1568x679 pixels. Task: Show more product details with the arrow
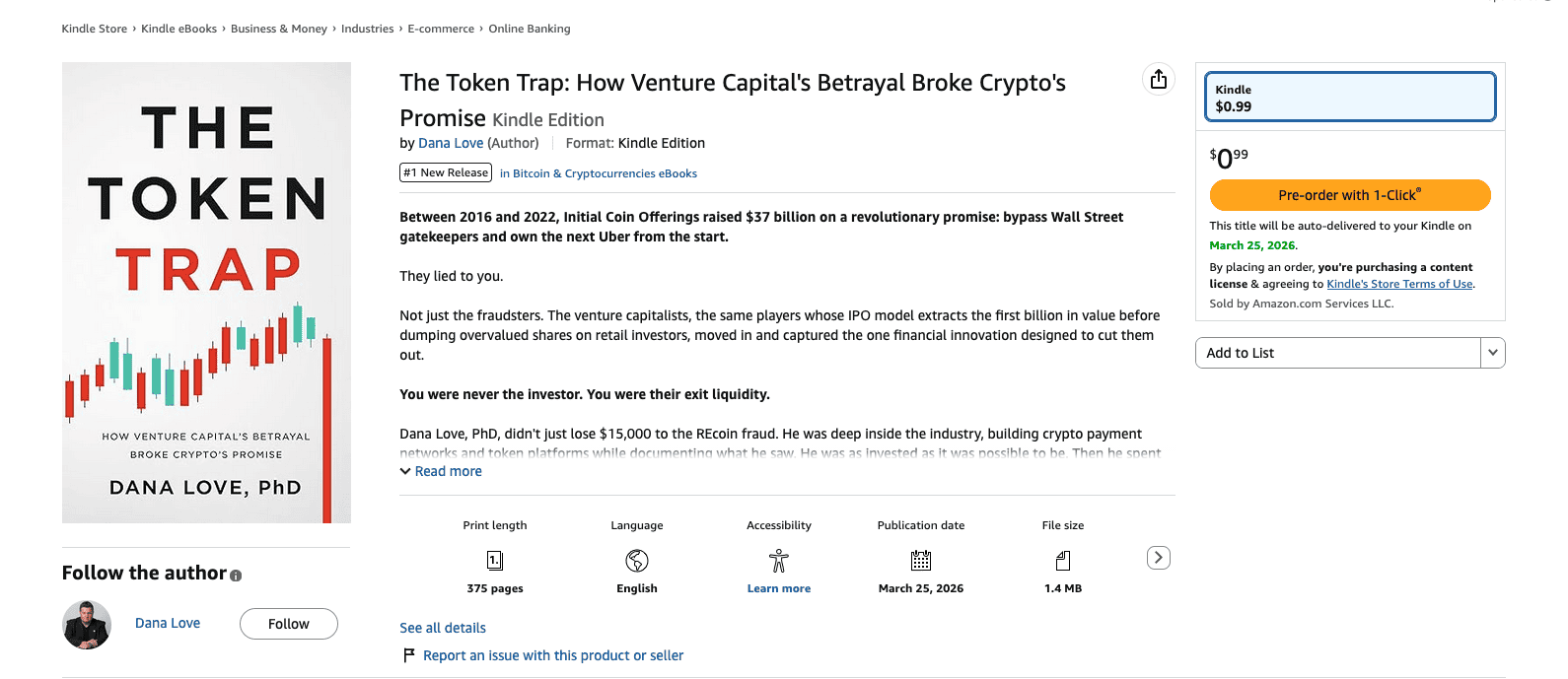point(1158,557)
